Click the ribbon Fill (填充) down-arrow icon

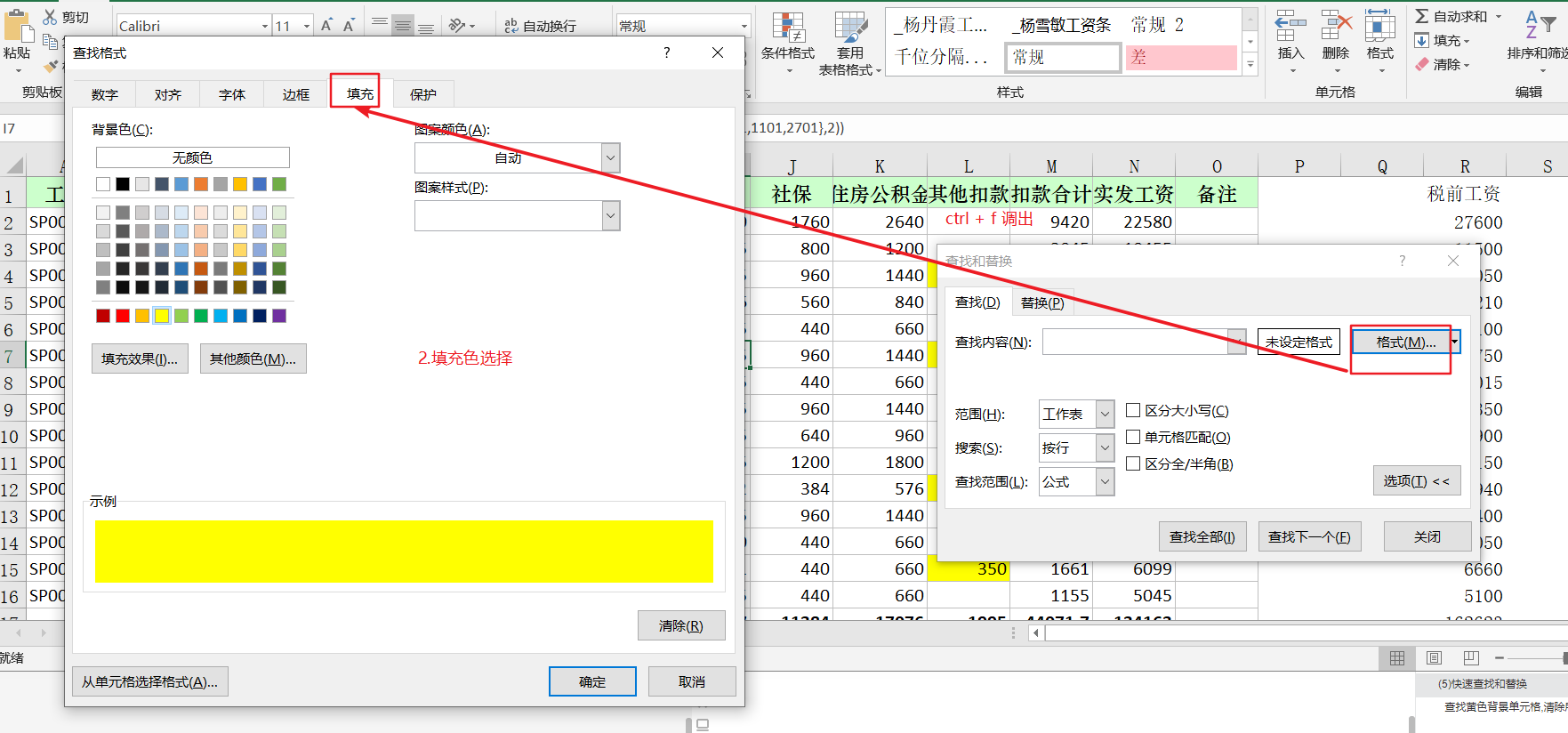(1422, 40)
